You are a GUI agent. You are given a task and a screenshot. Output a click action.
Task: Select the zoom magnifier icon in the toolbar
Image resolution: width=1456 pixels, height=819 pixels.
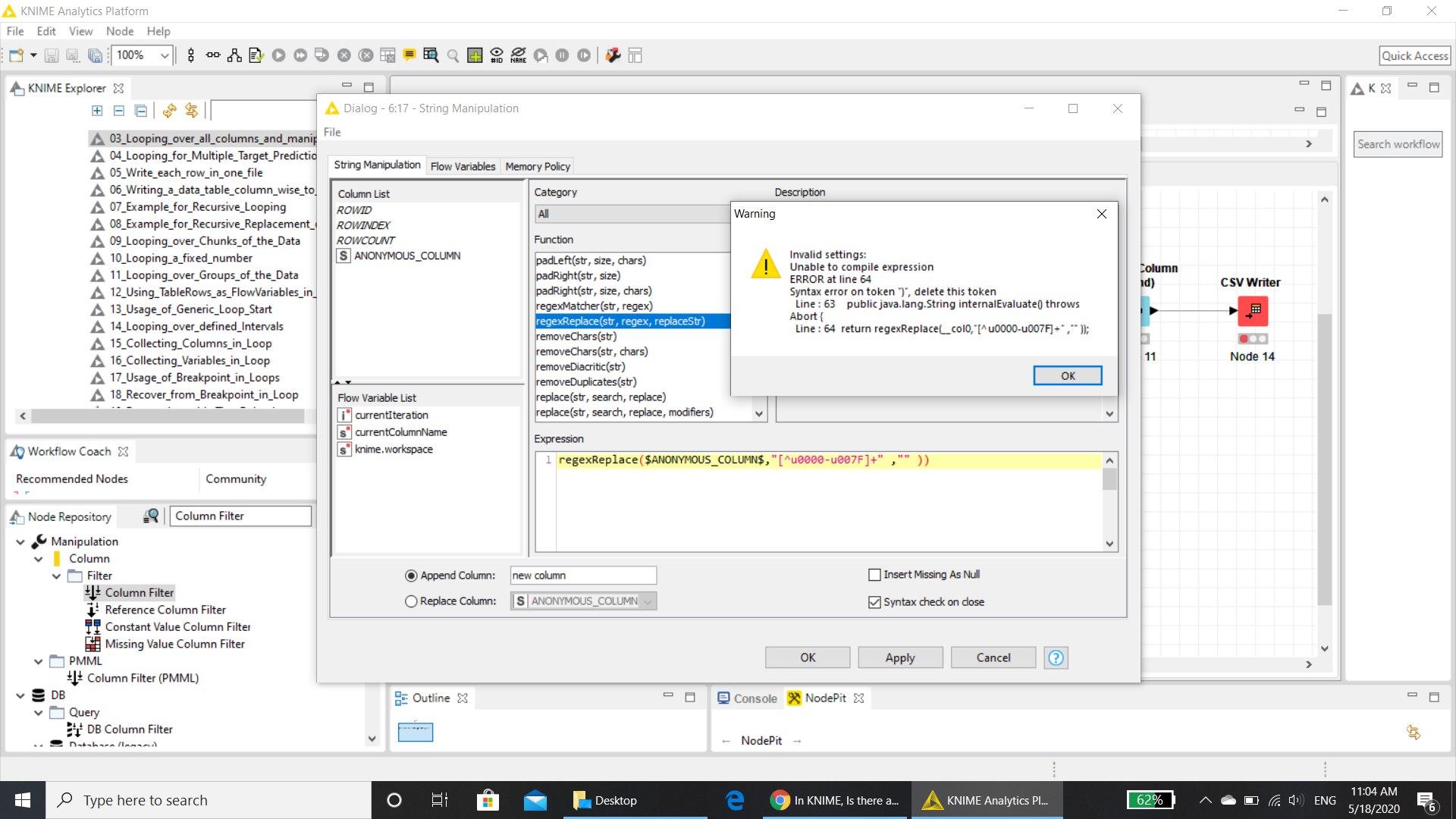coord(453,55)
